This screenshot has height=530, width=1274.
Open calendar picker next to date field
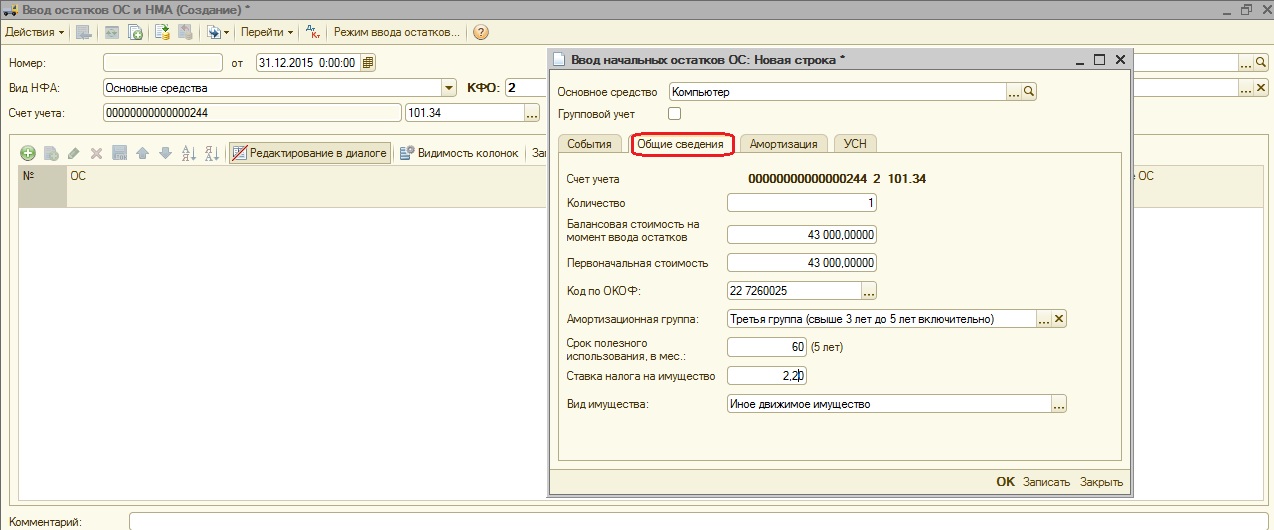point(368,63)
